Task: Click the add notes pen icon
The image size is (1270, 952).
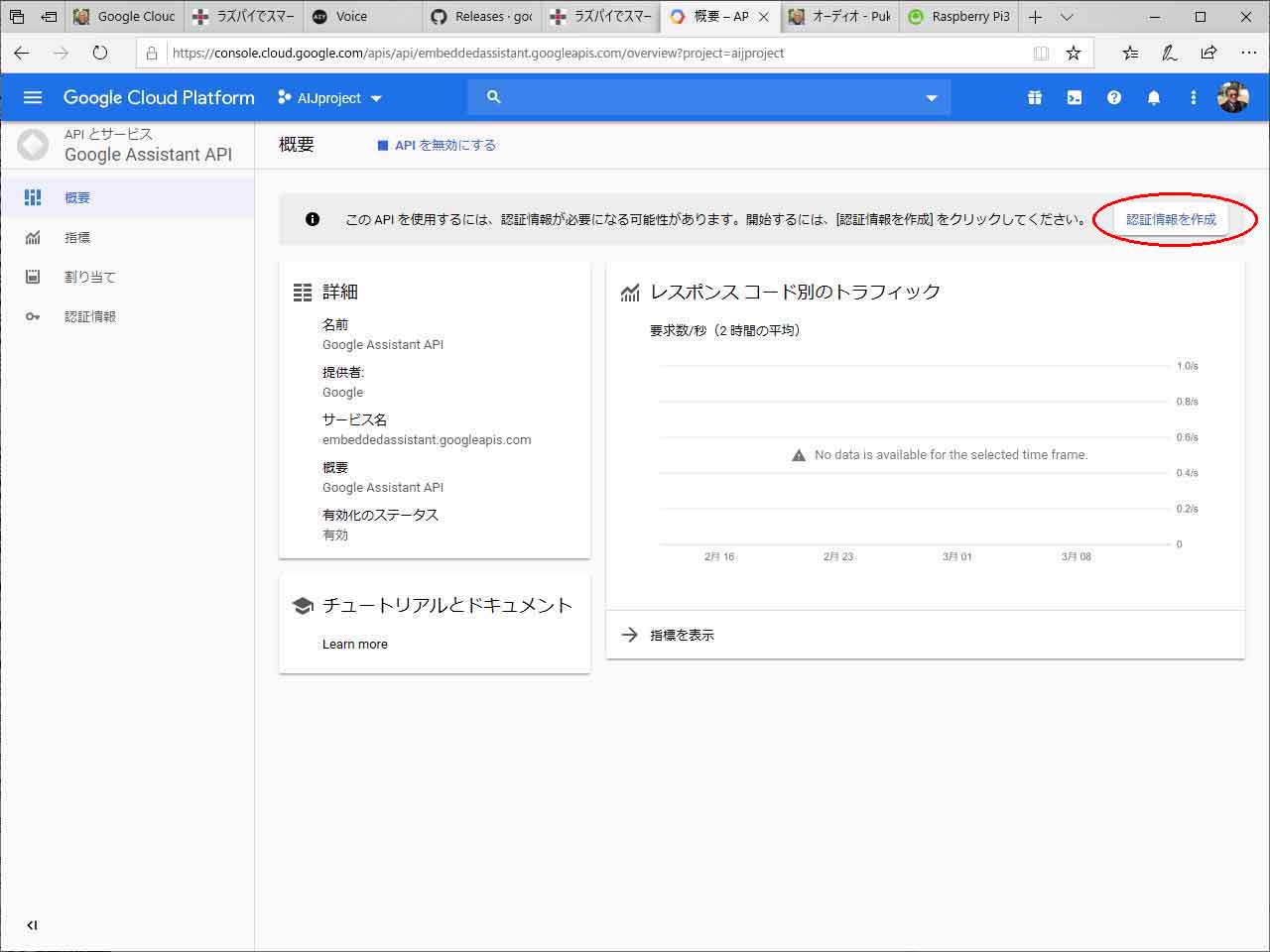Action: (1170, 53)
